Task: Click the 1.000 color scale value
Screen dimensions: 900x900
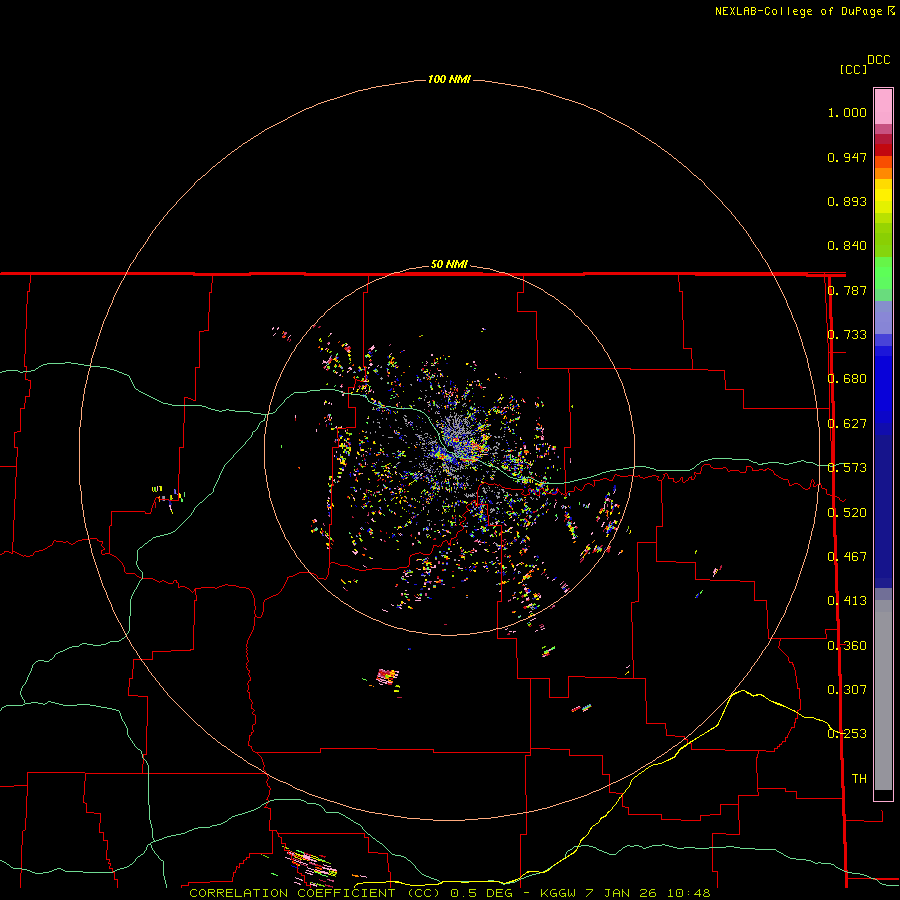Action: click(x=847, y=112)
